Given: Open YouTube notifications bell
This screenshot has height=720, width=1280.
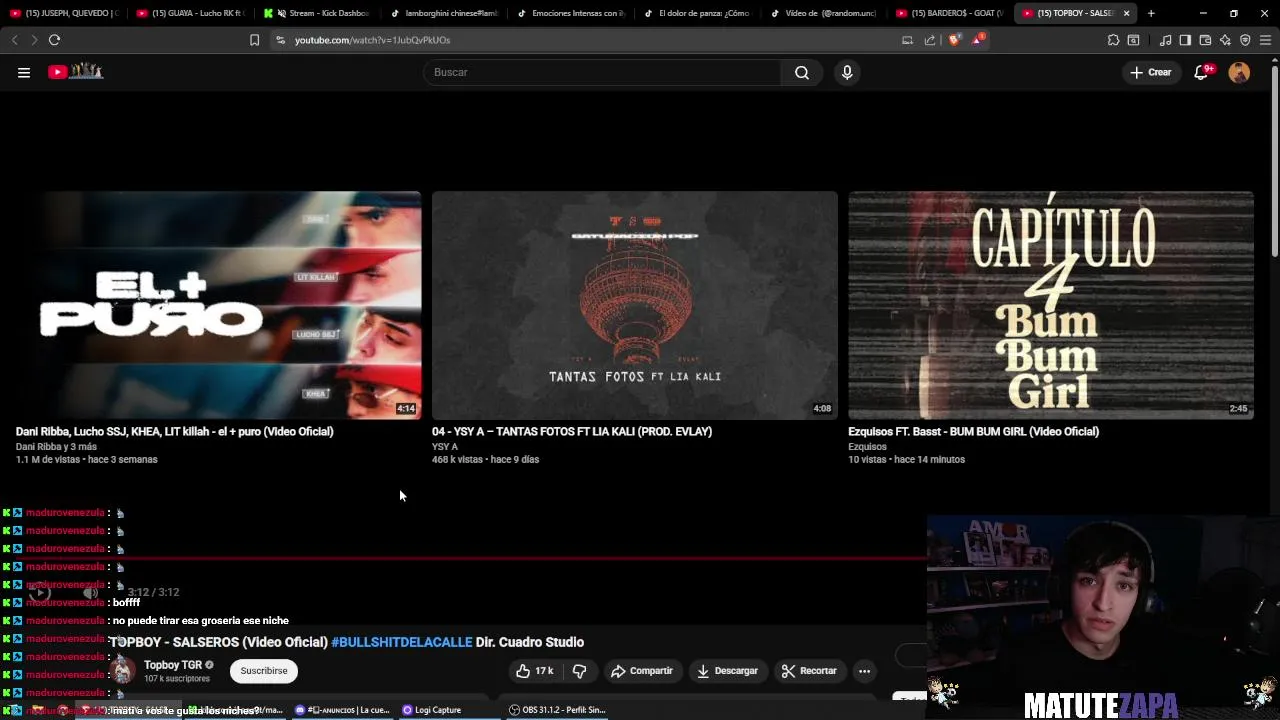Looking at the screenshot, I should pyautogui.click(x=1202, y=72).
